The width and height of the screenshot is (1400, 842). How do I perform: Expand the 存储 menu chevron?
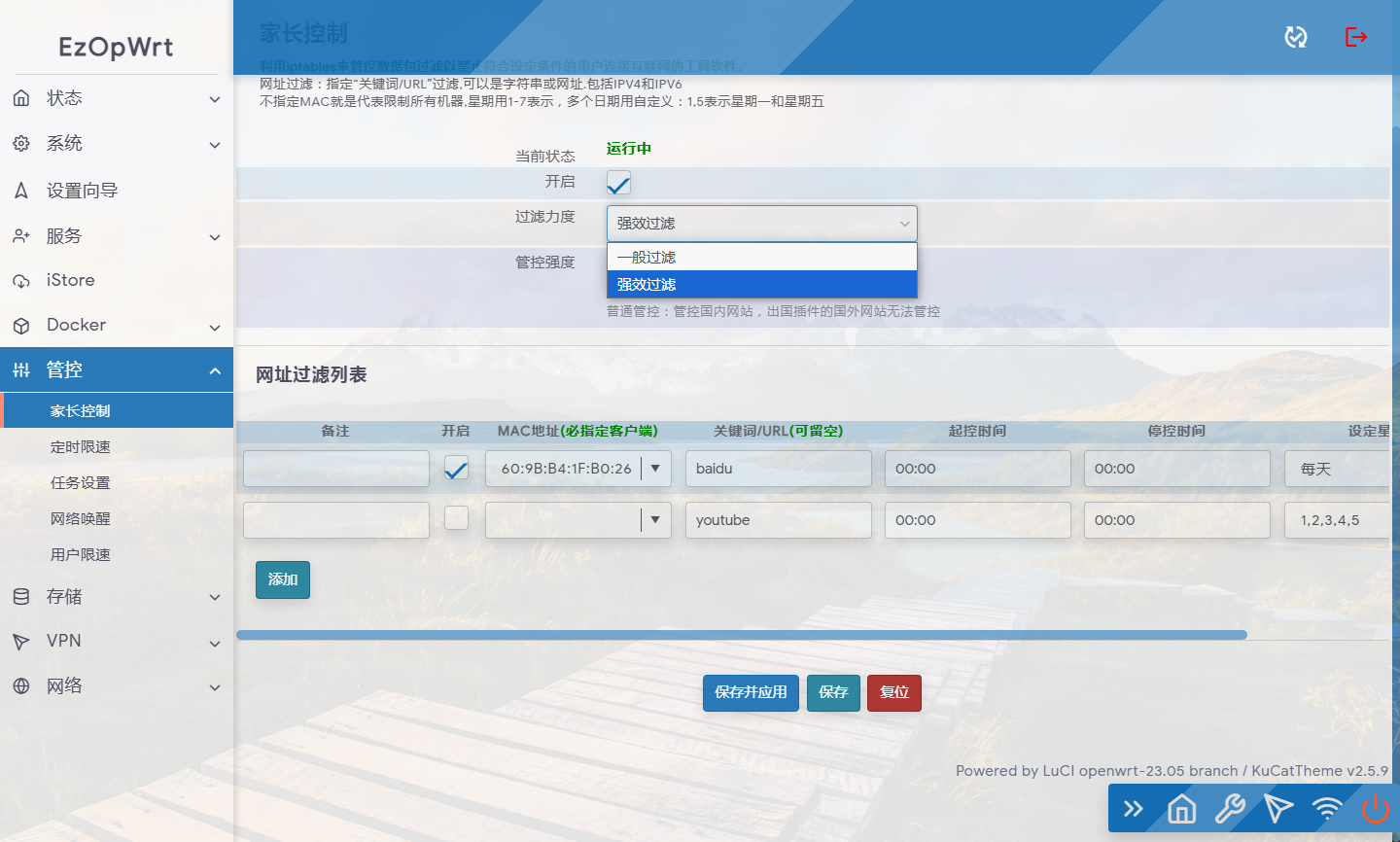[x=215, y=597]
